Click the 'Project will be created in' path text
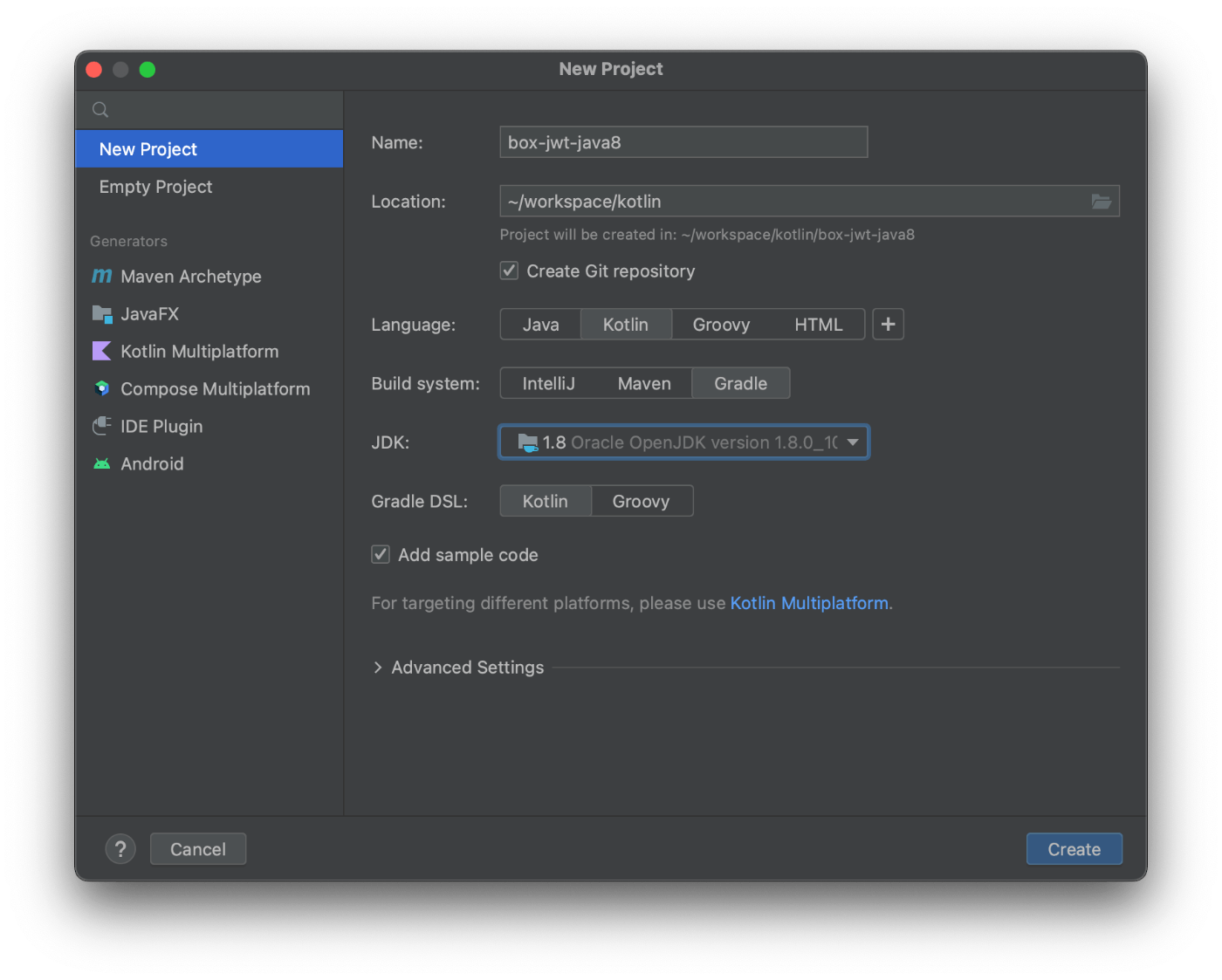This screenshot has height=980, width=1222. point(707,235)
